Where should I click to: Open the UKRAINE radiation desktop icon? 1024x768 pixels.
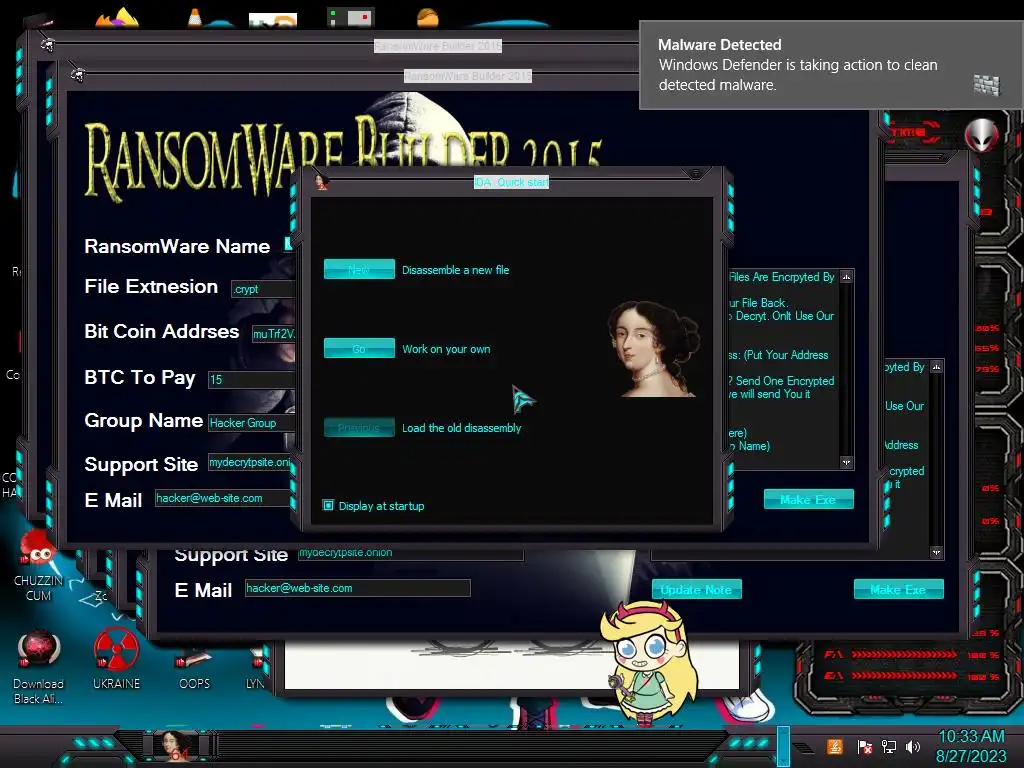coord(116,659)
